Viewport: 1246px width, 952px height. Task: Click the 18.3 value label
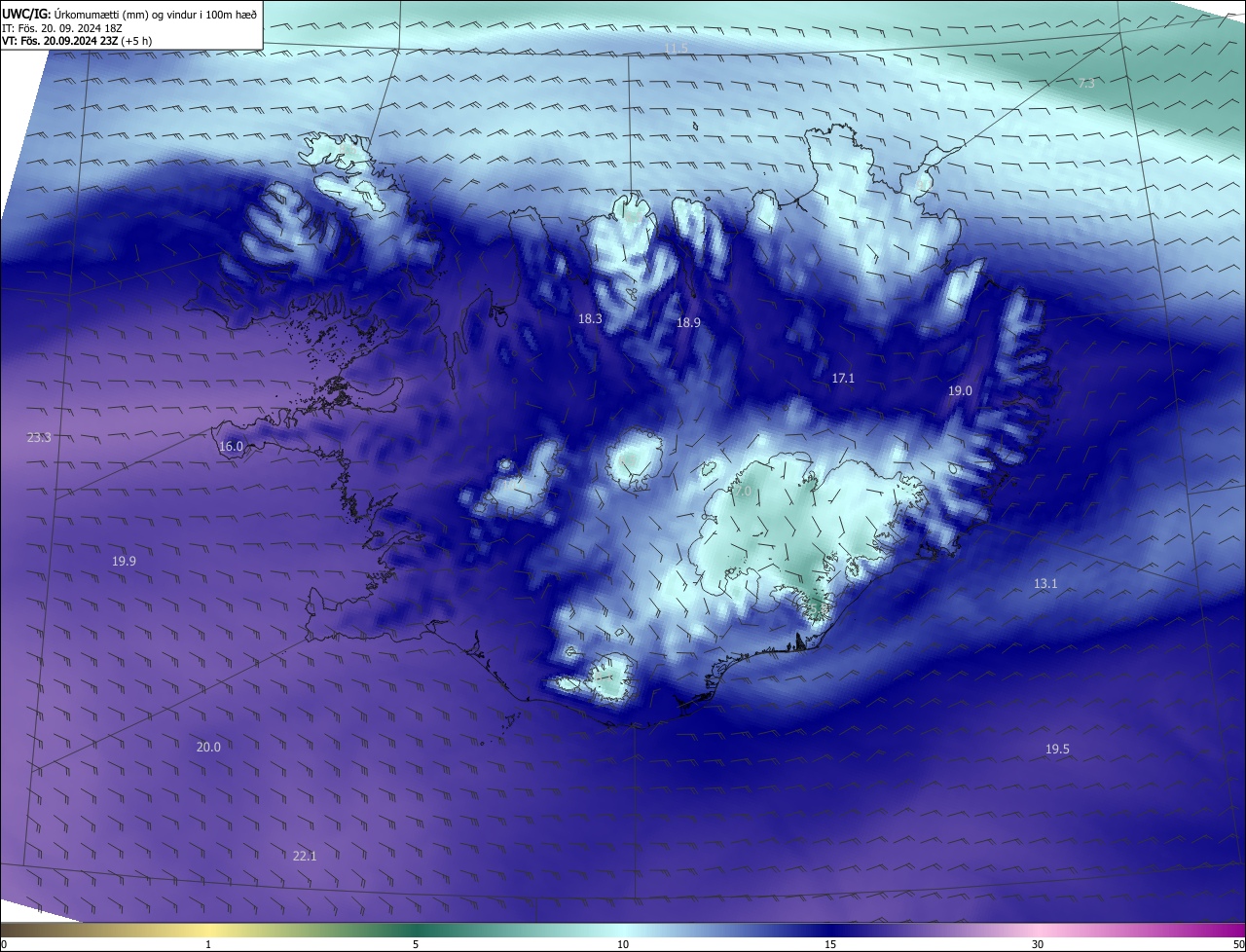click(590, 319)
